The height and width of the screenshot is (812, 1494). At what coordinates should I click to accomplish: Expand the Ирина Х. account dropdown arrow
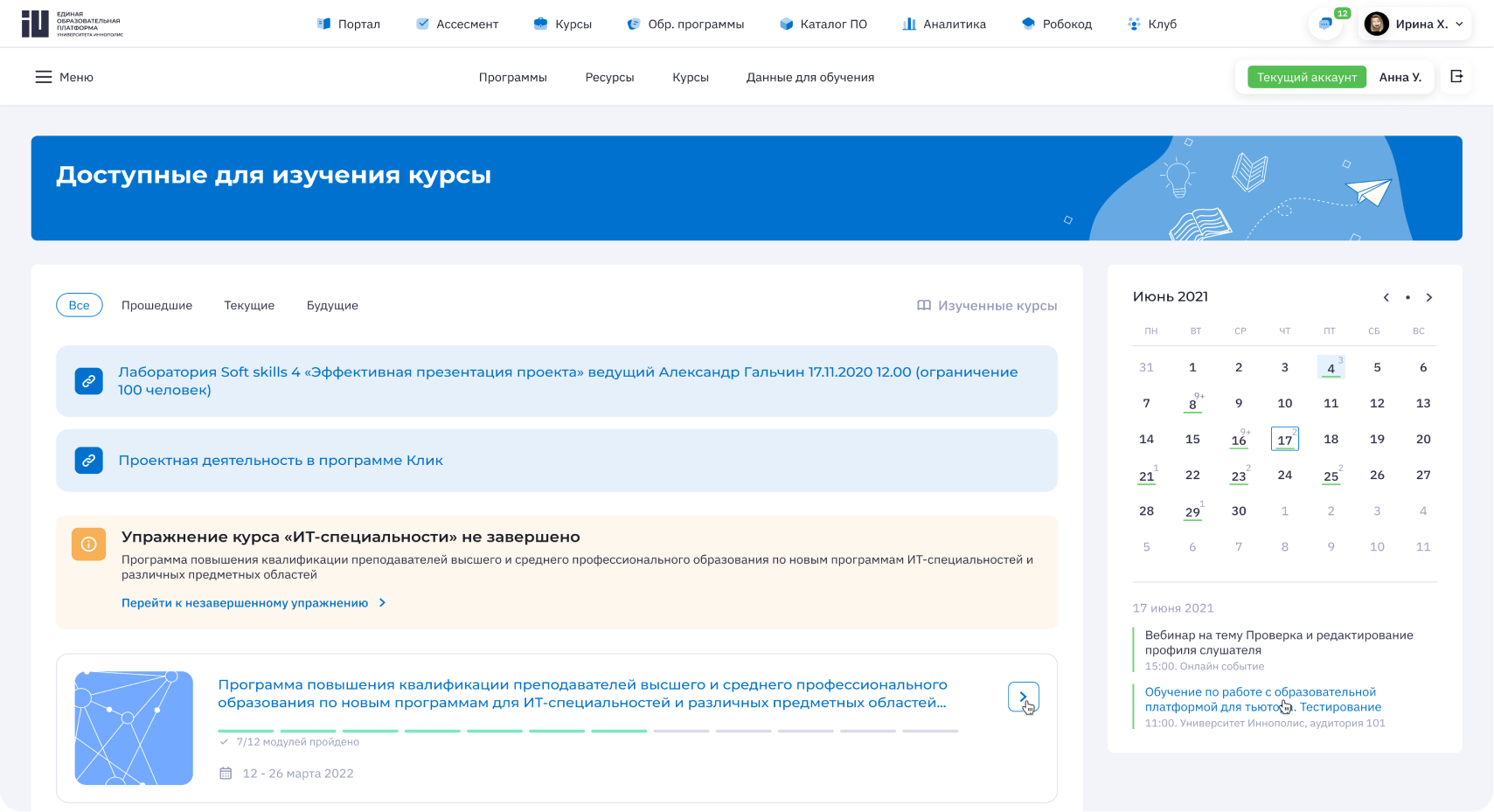(1459, 24)
